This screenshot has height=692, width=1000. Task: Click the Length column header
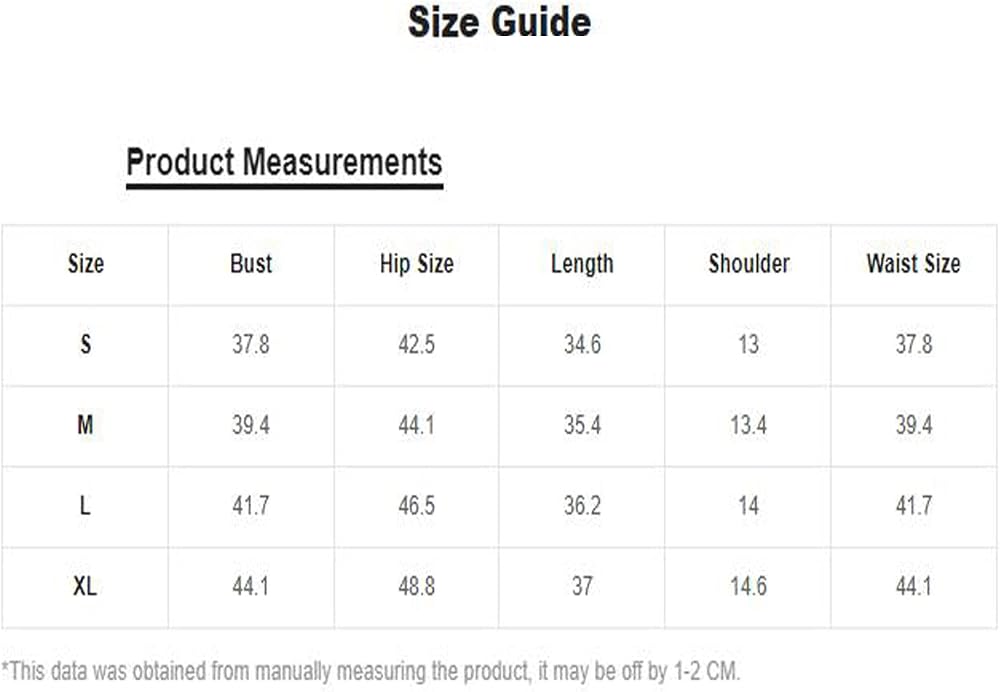click(x=582, y=264)
